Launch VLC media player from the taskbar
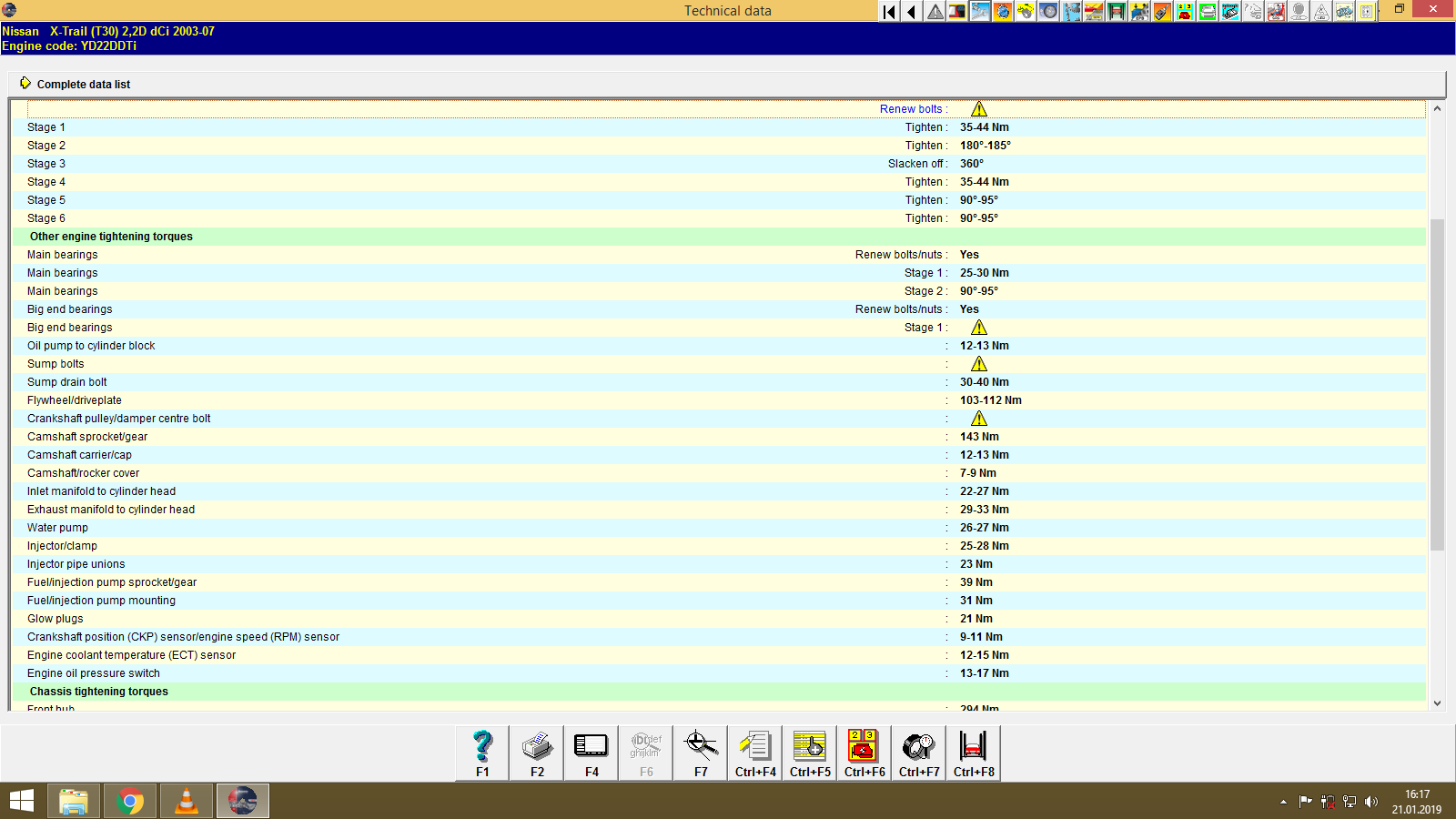The height and width of the screenshot is (819, 1456). click(186, 801)
